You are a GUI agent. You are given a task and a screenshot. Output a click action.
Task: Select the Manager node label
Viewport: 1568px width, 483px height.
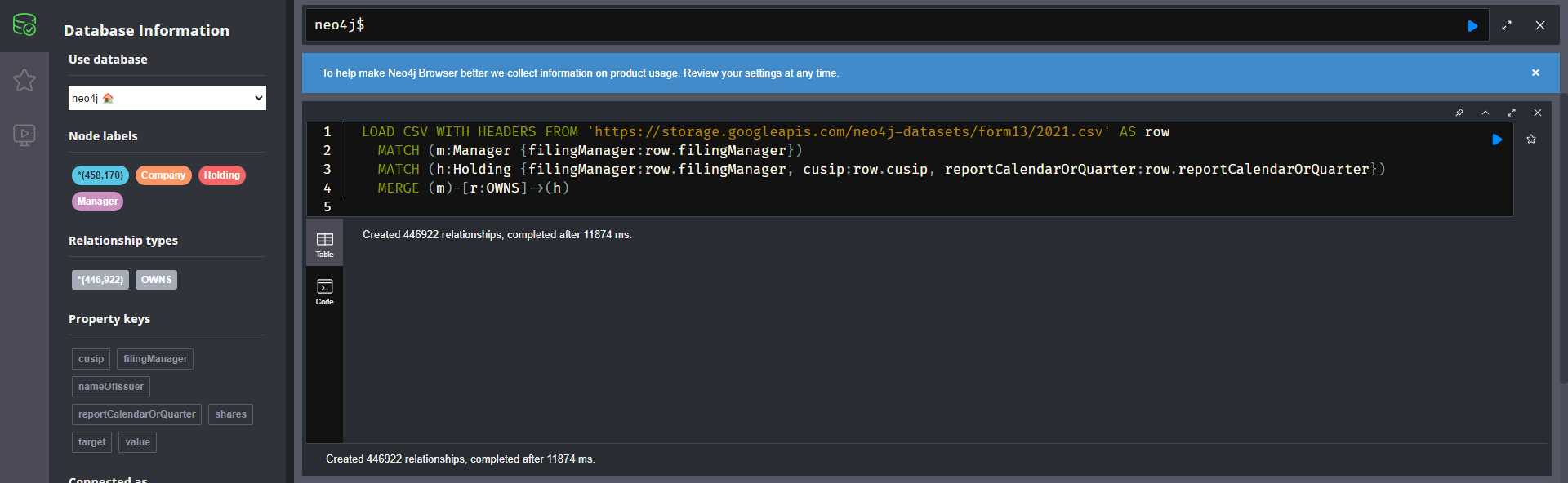pos(97,202)
